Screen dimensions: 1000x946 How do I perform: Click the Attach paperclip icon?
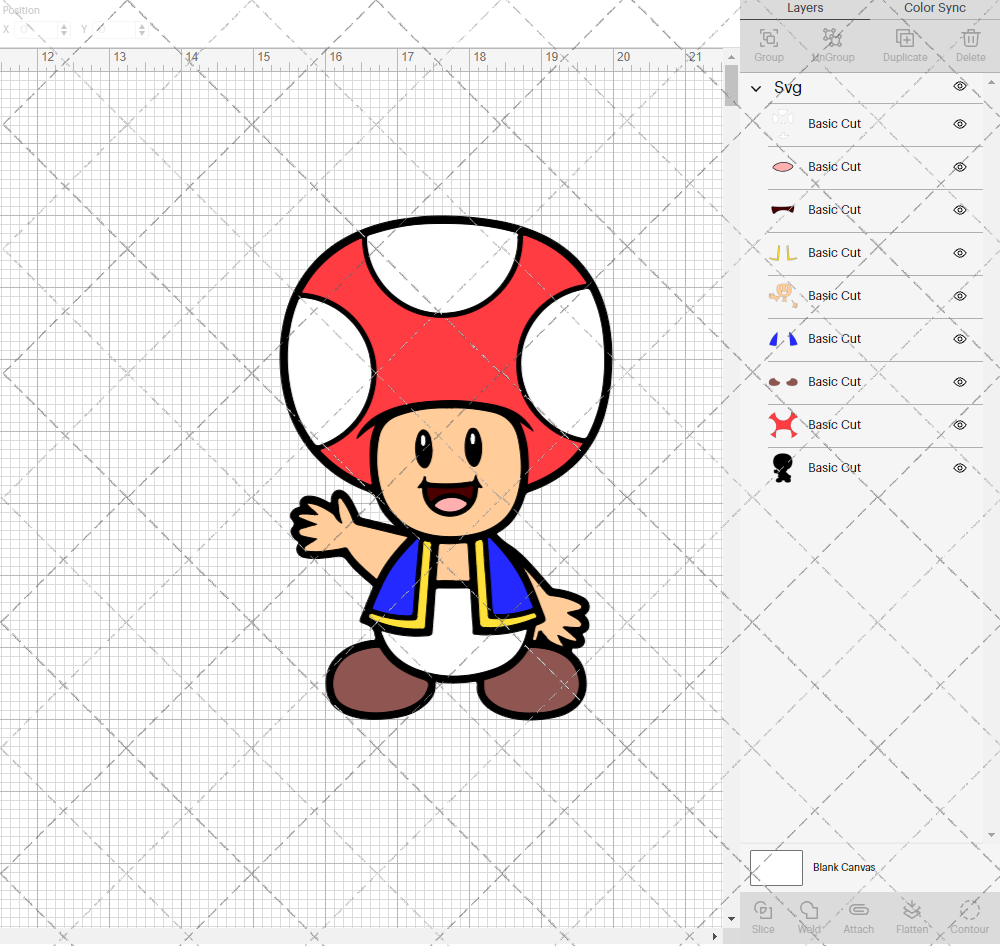[x=858, y=910]
